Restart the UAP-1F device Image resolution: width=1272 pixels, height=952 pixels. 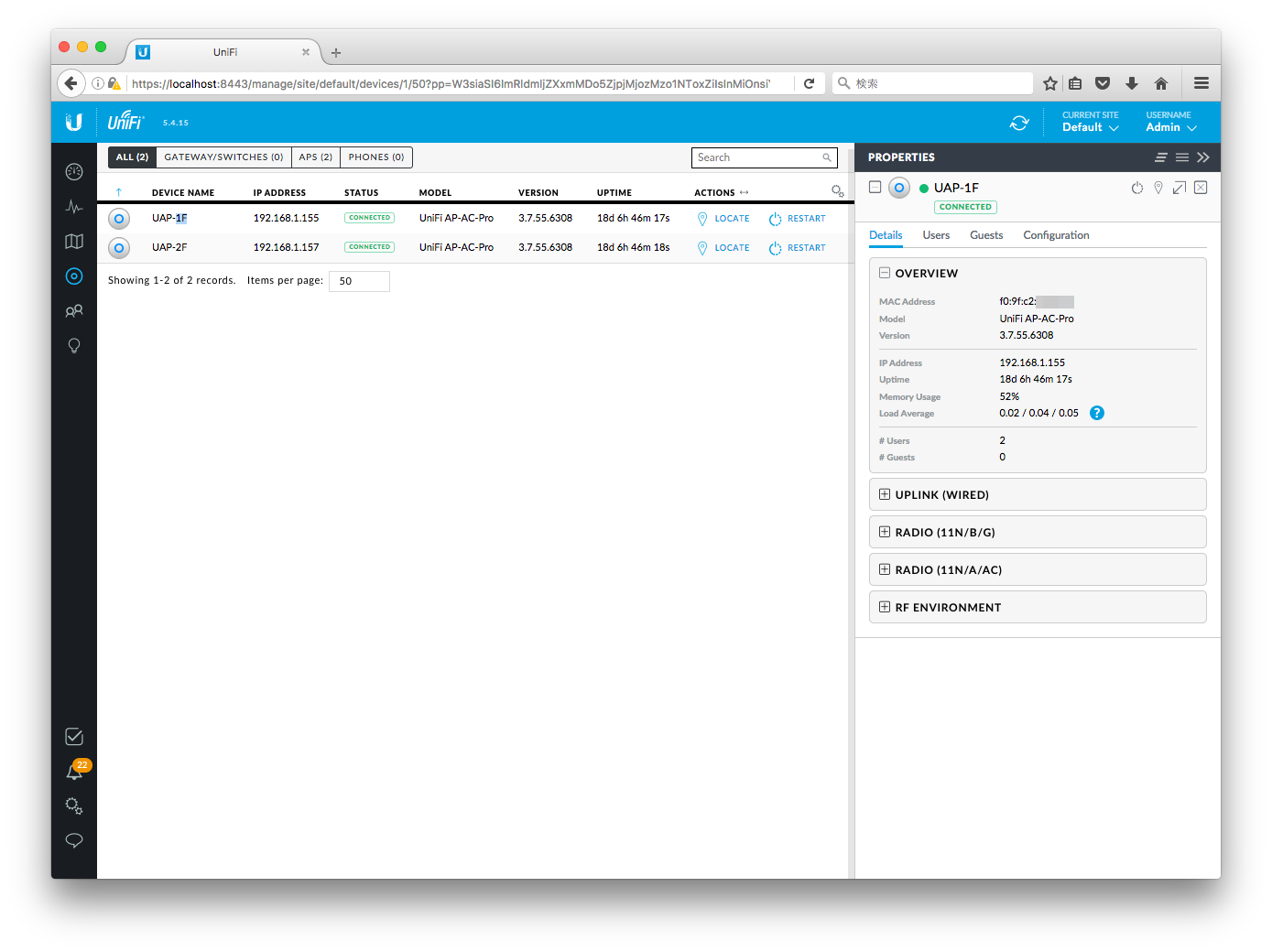[x=797, y=219]
